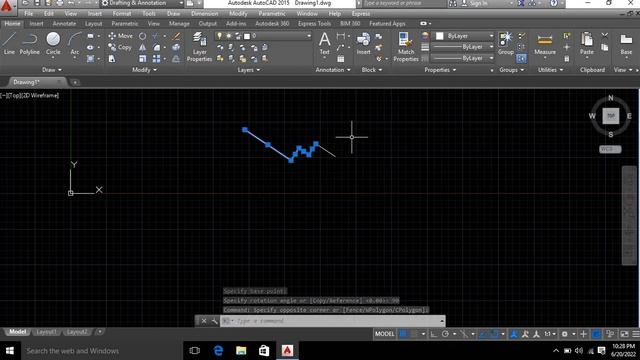The height and width of the screenshot is (360, 640).
Task: Toggle layer on/off lightbulb in layer dropdown
Action: (220, 36)
